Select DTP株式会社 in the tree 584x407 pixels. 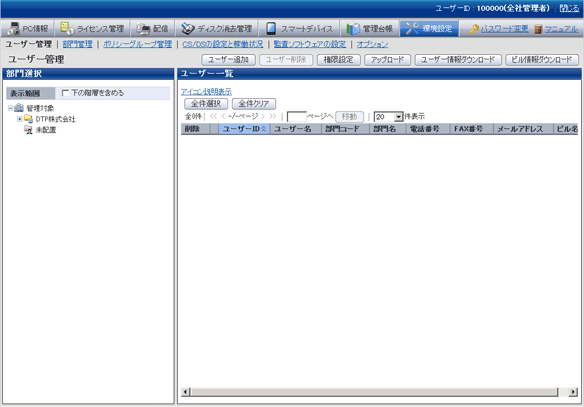(55, 119)
